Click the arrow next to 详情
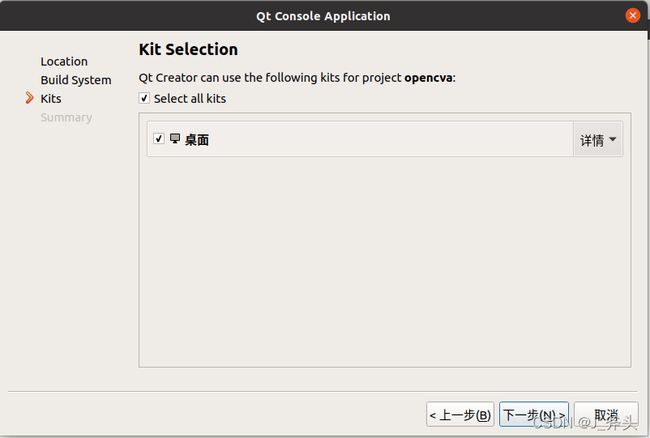 [613, 139]
